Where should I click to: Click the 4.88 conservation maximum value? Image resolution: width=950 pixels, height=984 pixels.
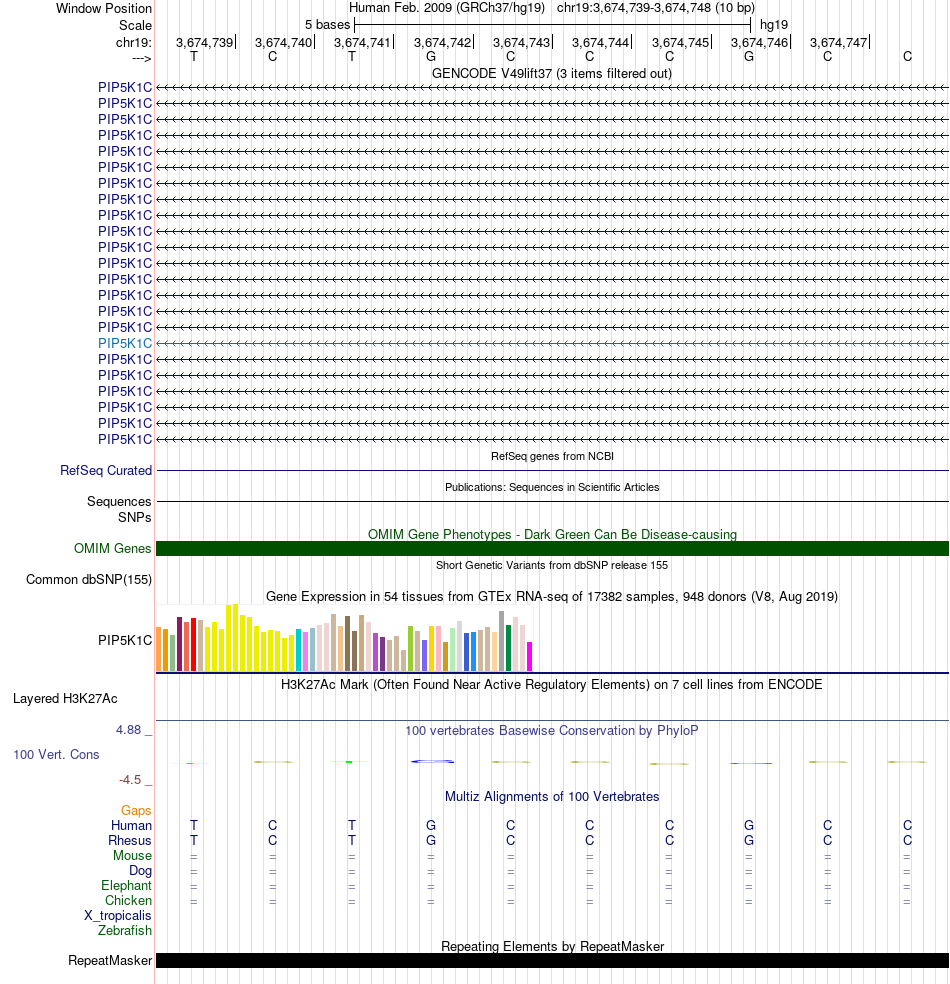[129, 730]
